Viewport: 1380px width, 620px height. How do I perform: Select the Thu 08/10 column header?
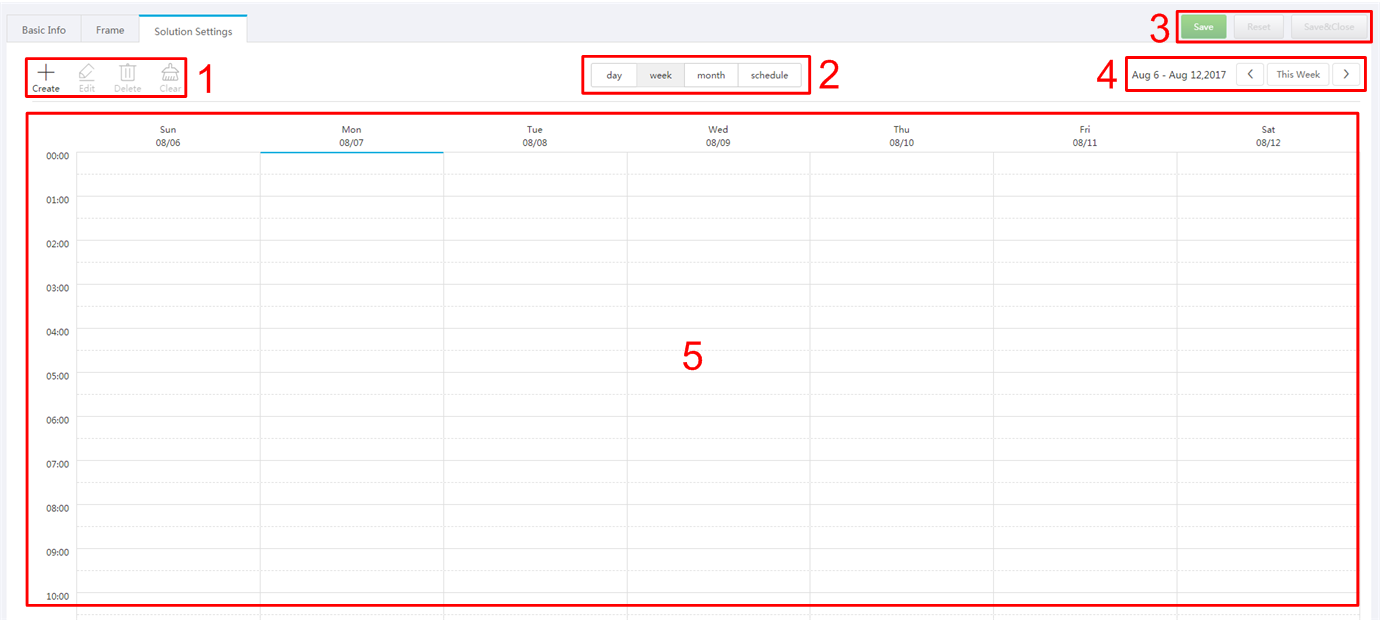pyautogui.click(x=901, y=136)
